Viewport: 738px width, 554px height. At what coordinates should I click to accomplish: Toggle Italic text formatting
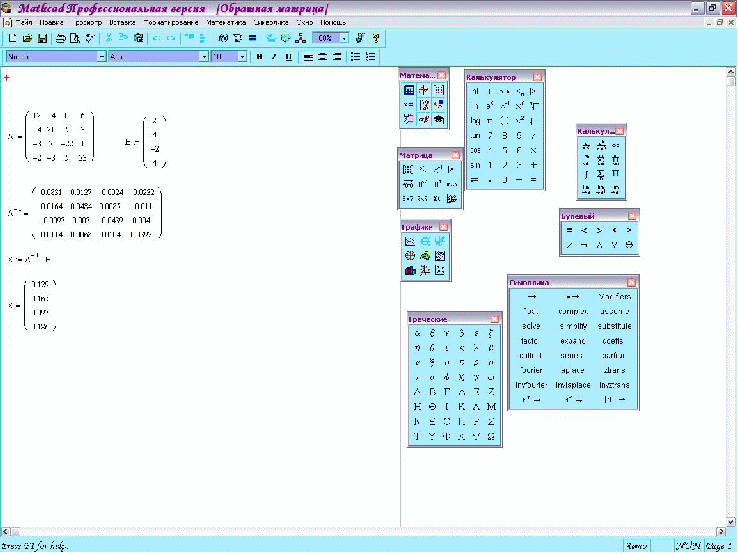(273, 56)
